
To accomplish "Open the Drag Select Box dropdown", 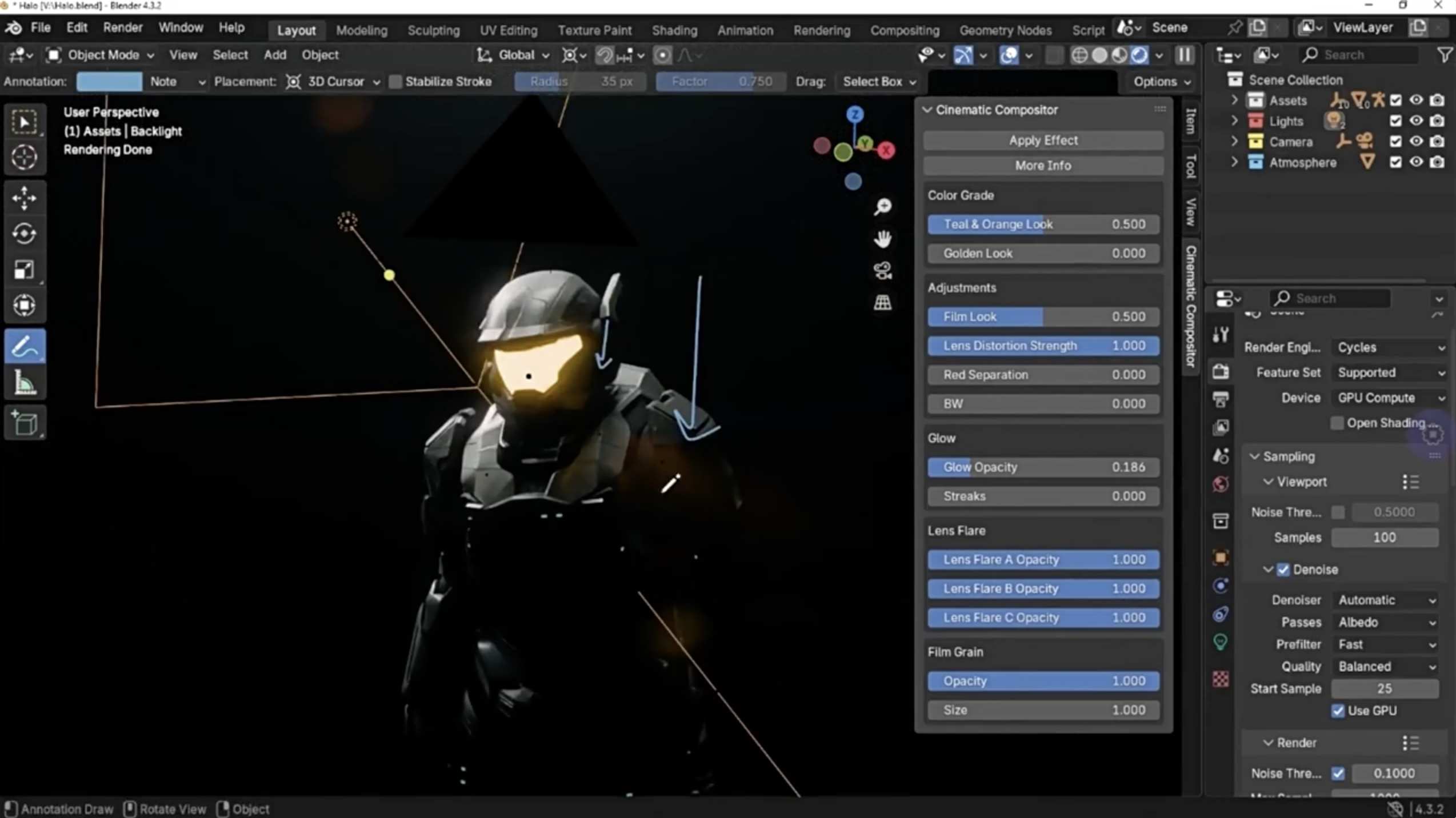I will coord(879,82).
